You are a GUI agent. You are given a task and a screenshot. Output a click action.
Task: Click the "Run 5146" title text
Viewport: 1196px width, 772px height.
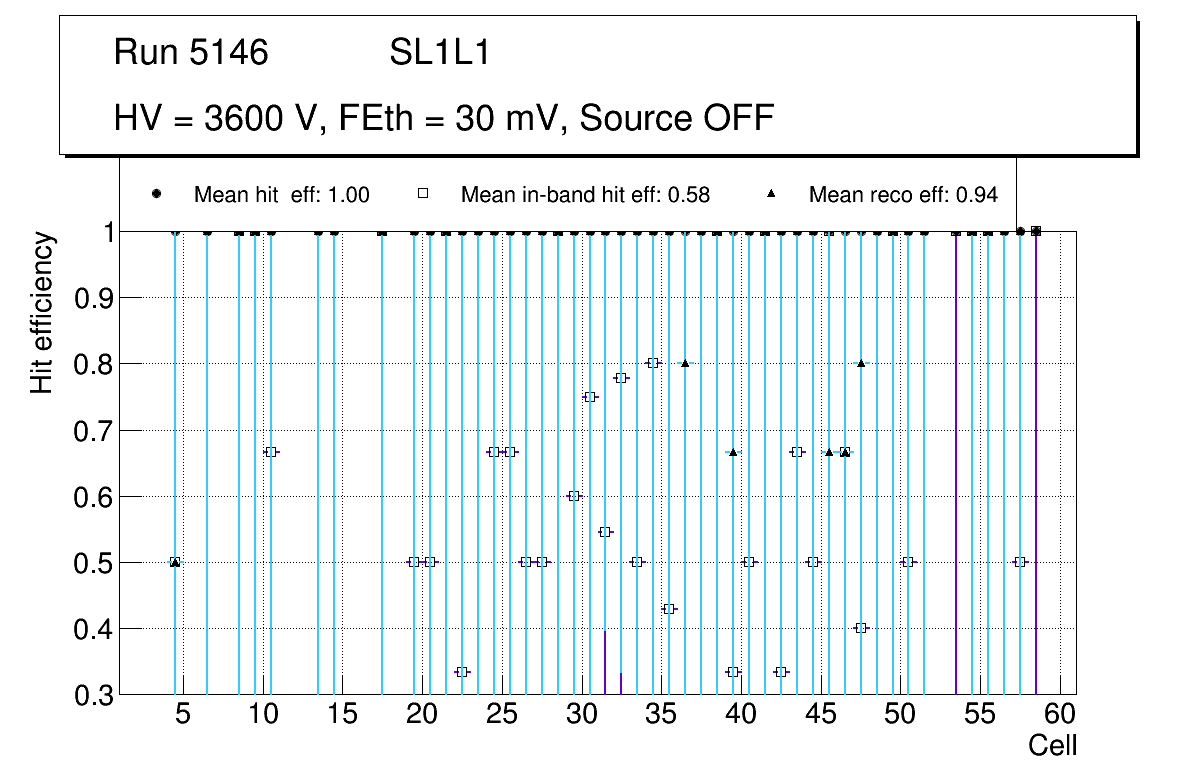click(191, 53)
